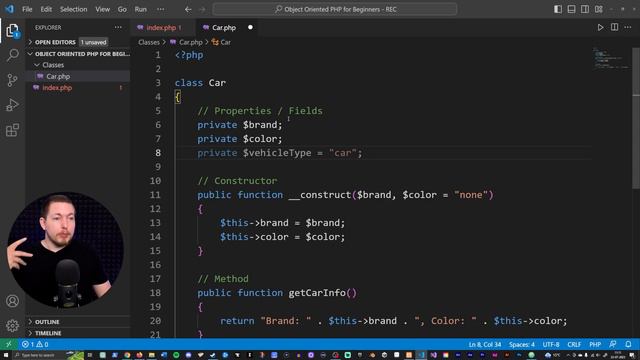Click line number 11 in gutter
Viewport: 640px width, 360px height.
point(155,195)
